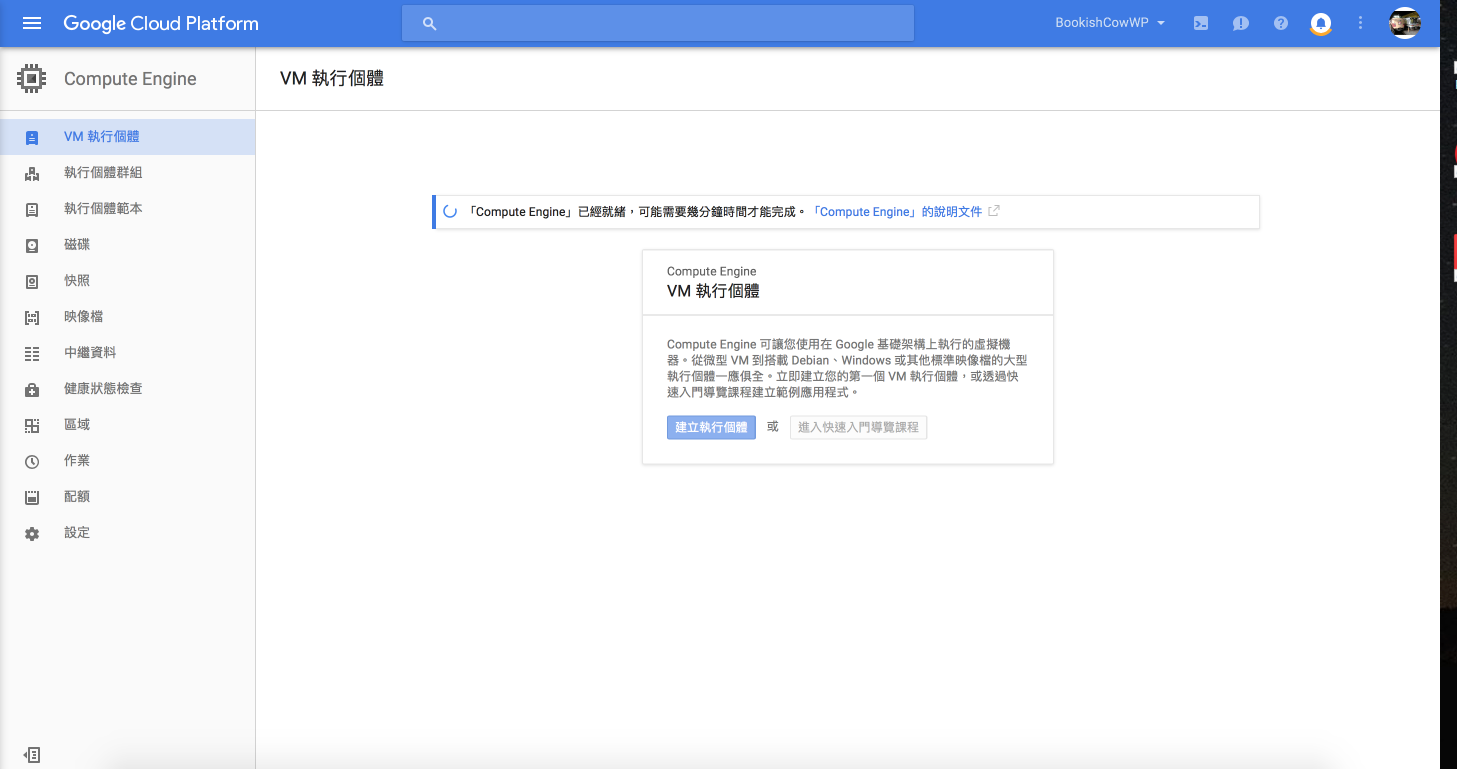1457x769 pixels.
Task: Open 執行個體群組 in sidebar
Action: coord(103,173)
